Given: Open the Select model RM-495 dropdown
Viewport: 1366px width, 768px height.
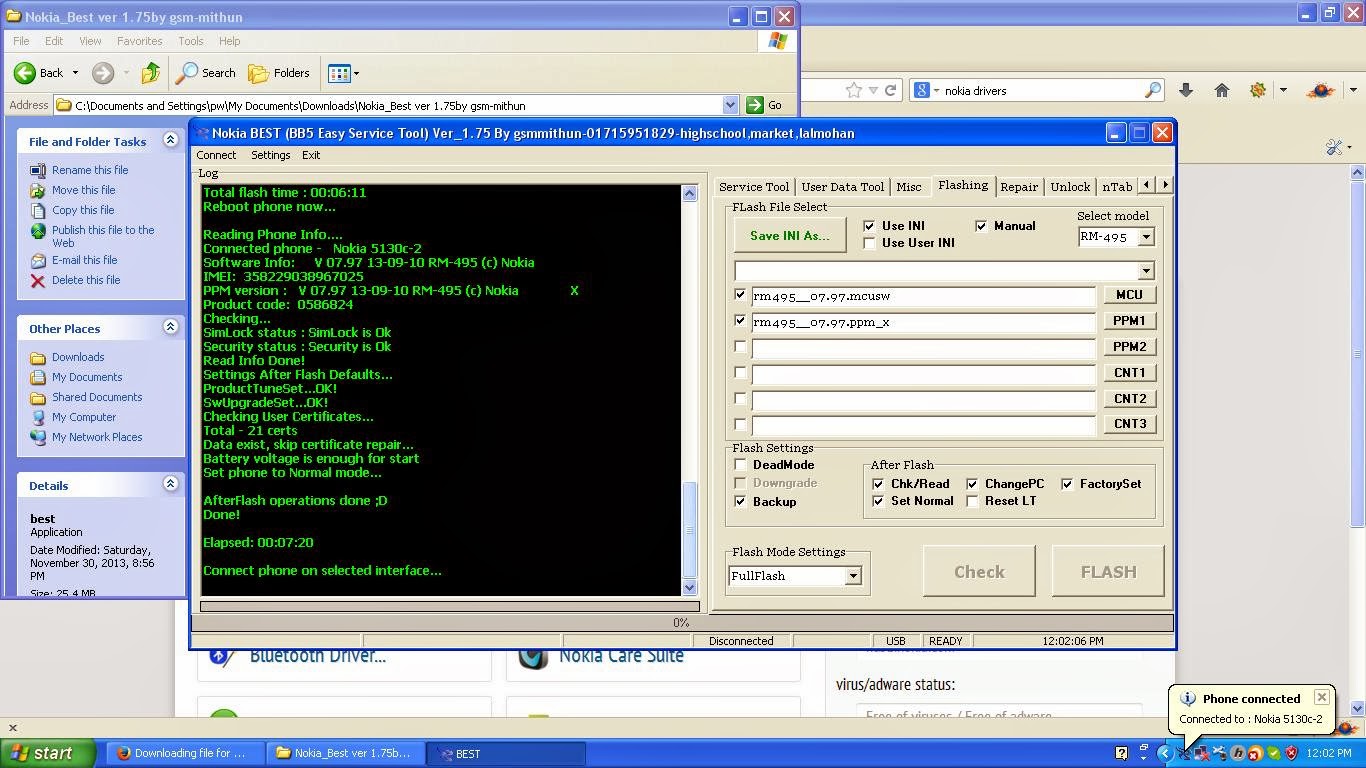Looking at the screenshot, I should [1146, 237].
